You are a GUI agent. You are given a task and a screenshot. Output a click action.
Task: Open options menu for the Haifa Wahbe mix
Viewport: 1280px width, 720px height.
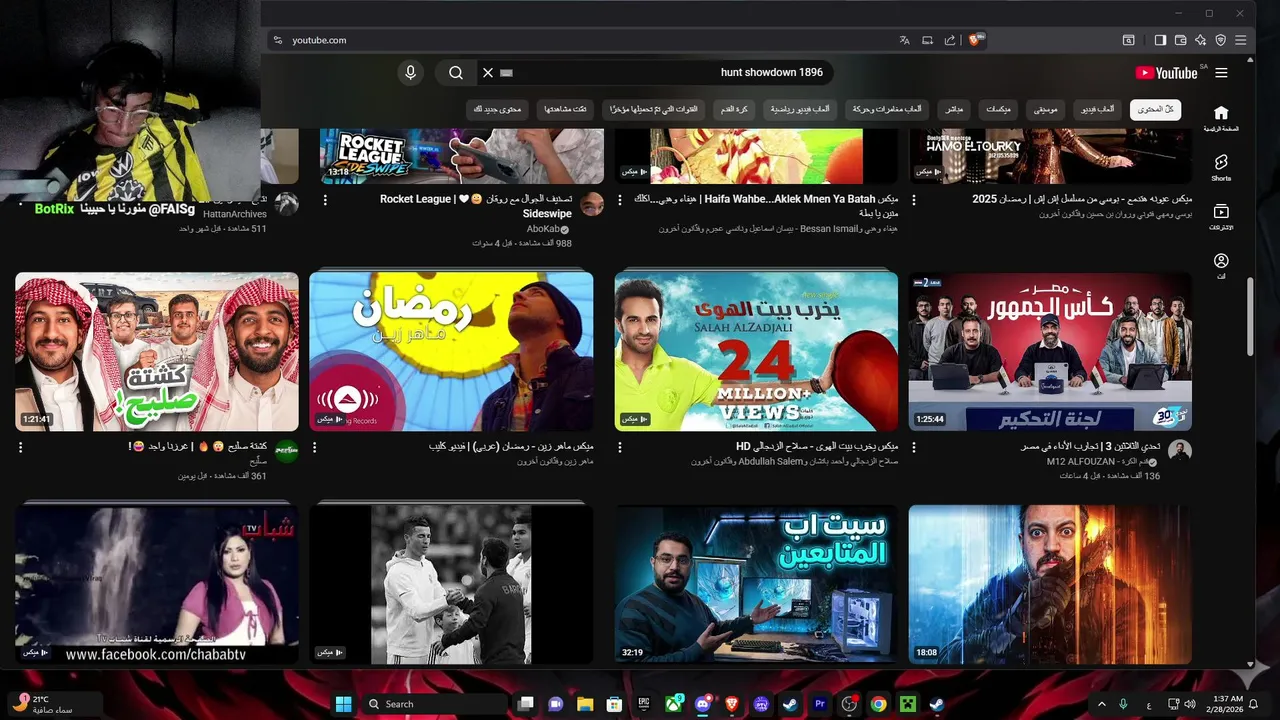pyautogui.click(x=619, y=200)
